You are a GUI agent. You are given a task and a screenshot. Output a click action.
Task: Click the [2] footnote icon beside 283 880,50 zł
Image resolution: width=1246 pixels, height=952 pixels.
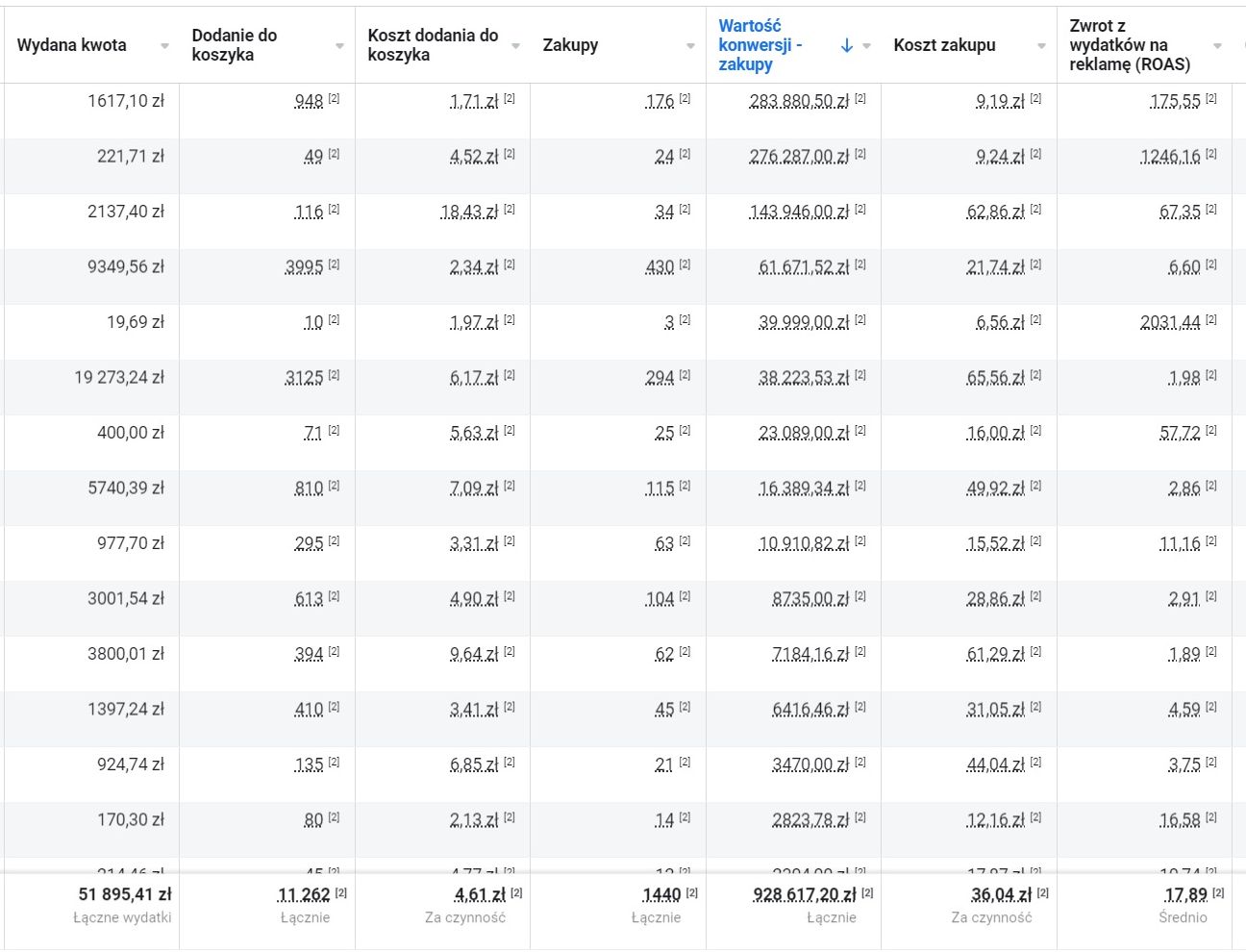tap(860, 99)
